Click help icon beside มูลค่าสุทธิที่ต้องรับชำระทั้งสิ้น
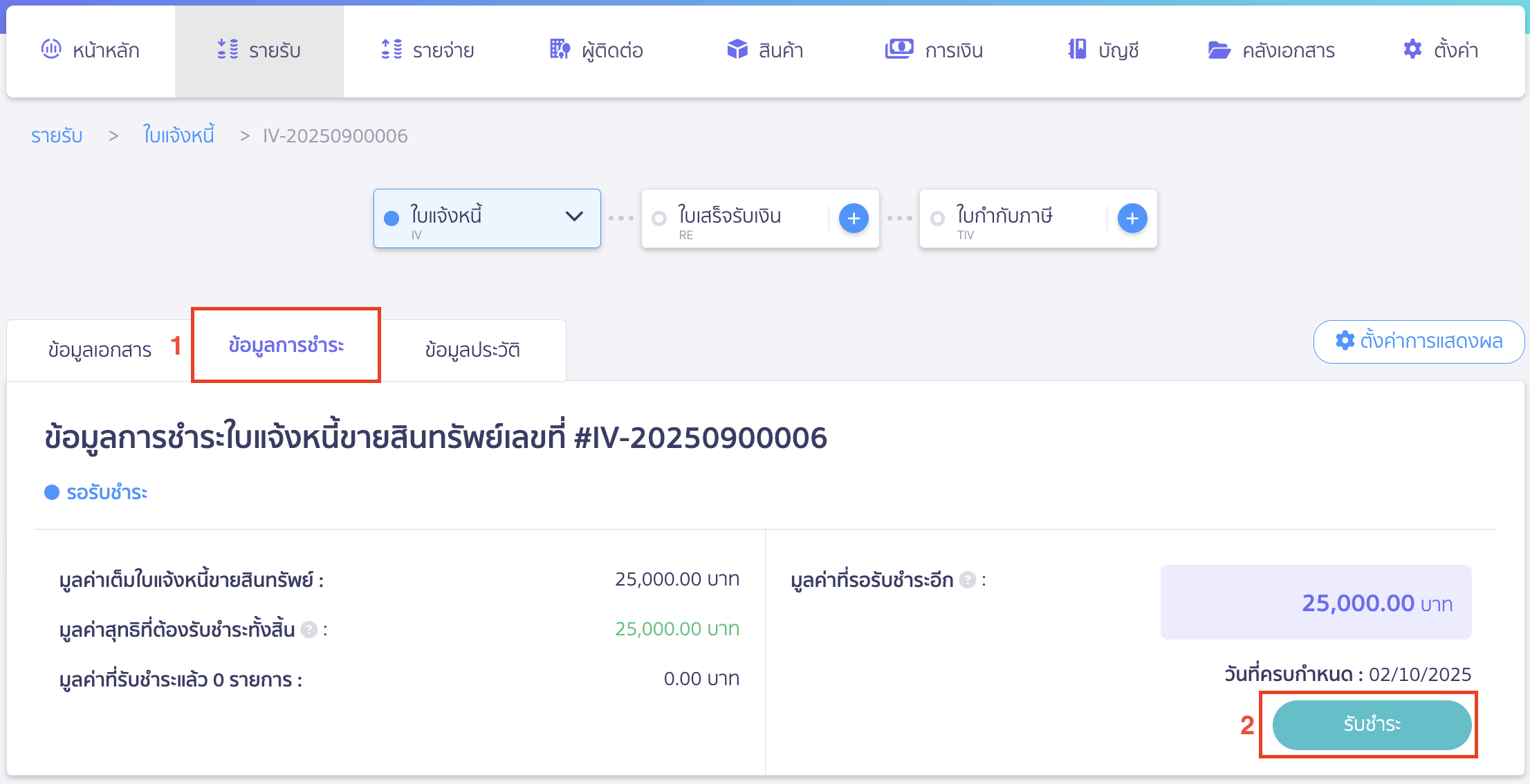This screenshot has height=784, width=1530. [x=310, y=630]
